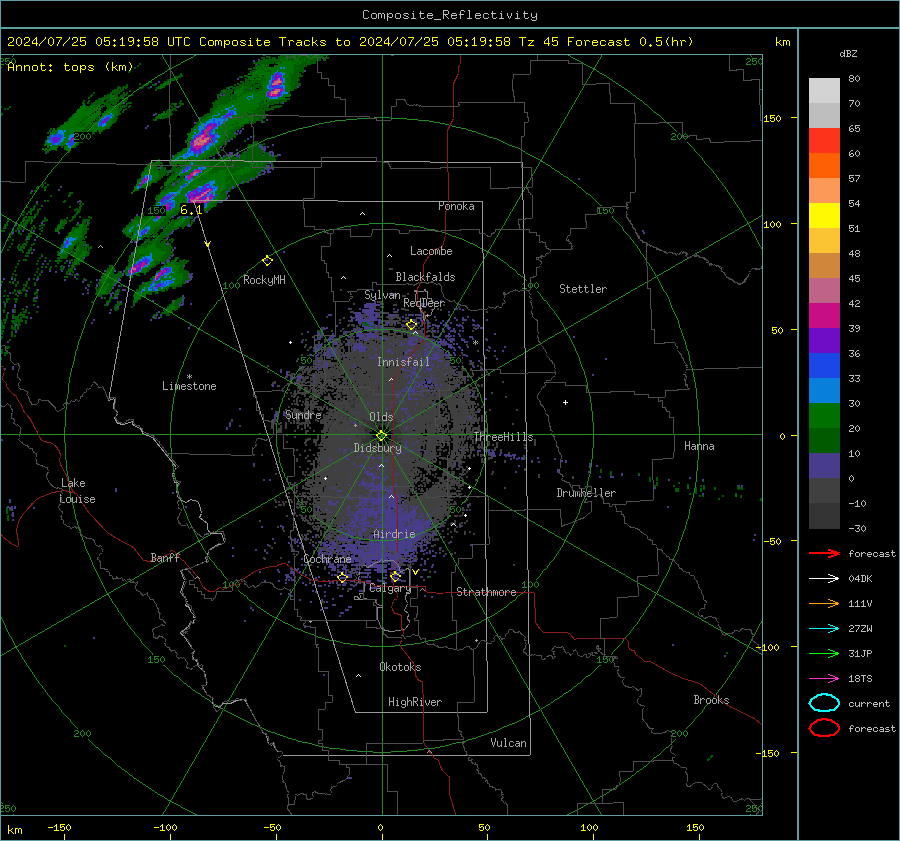Viewport: 900px width, 841px height.
Task: Click the cyan 27ZW arrow in legend
Action: click(x=824, y=629)
